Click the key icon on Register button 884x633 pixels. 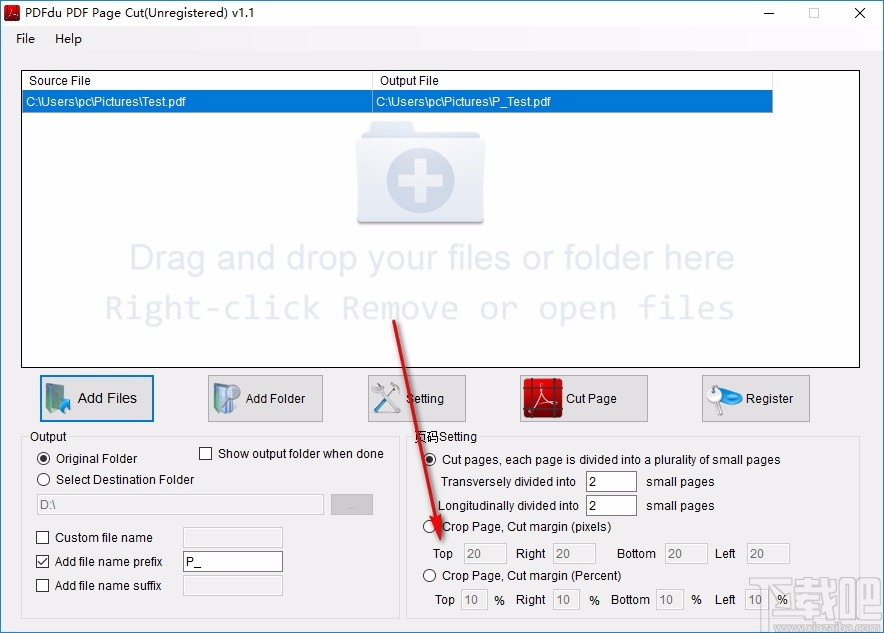pos(723,397)
